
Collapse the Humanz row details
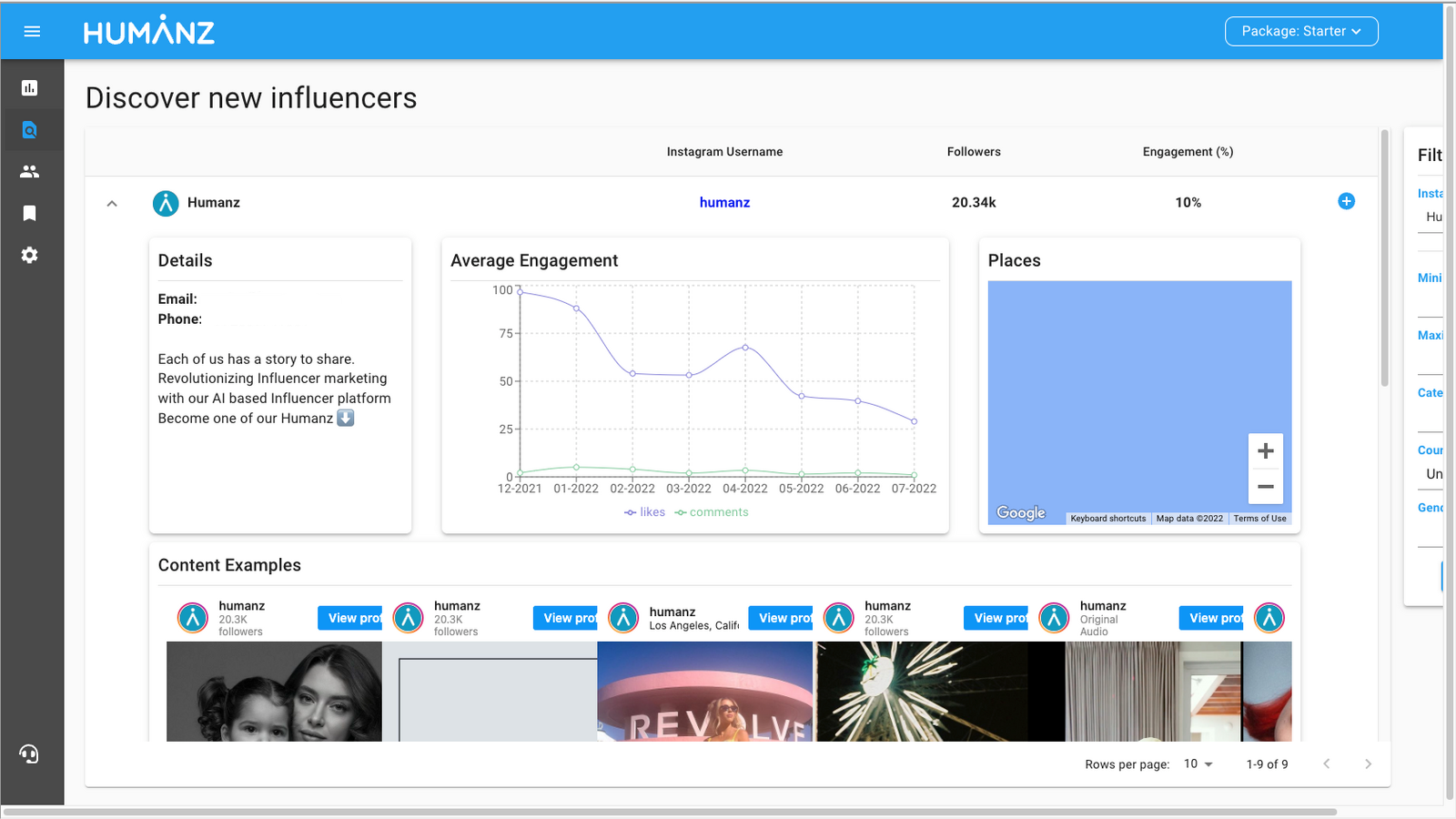tap(112, 203)
